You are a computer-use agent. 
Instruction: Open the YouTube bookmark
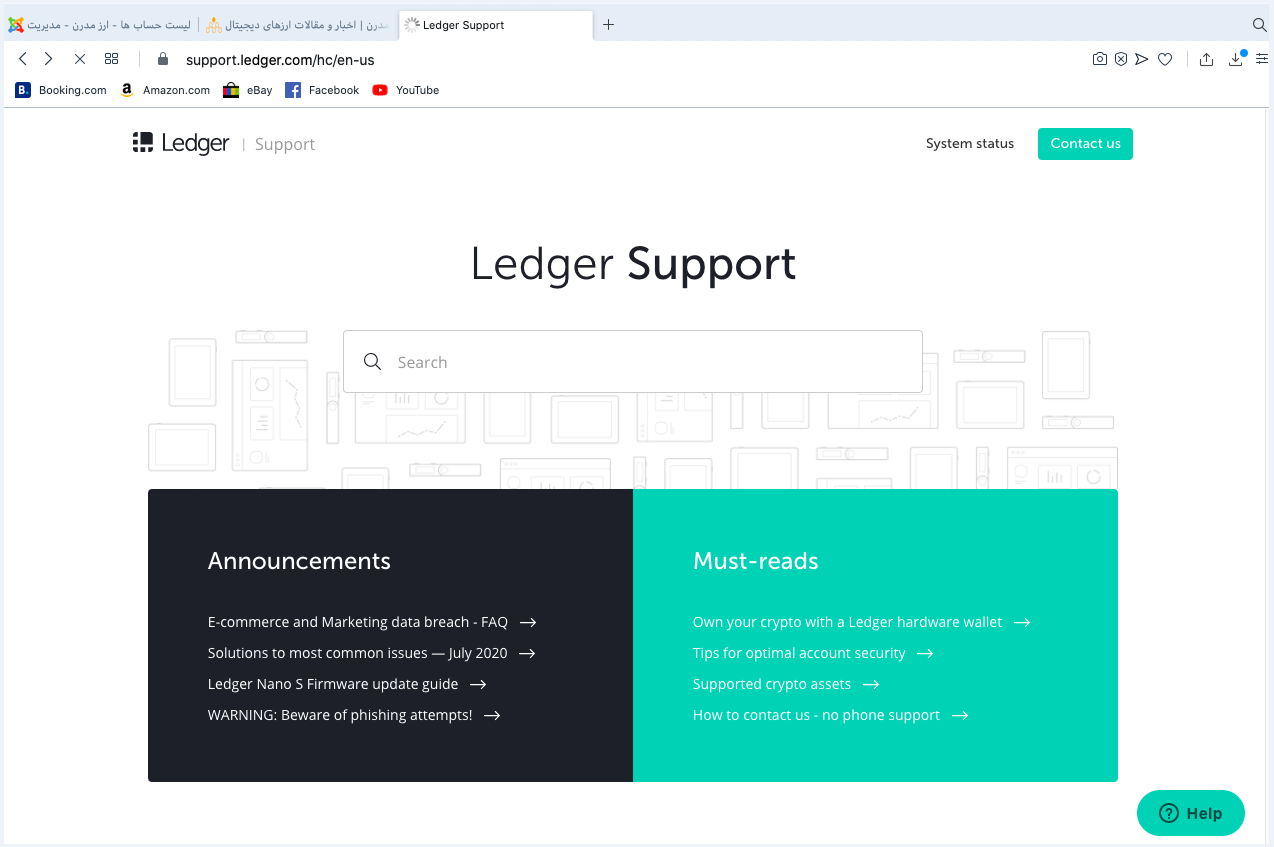coord(406,90)
